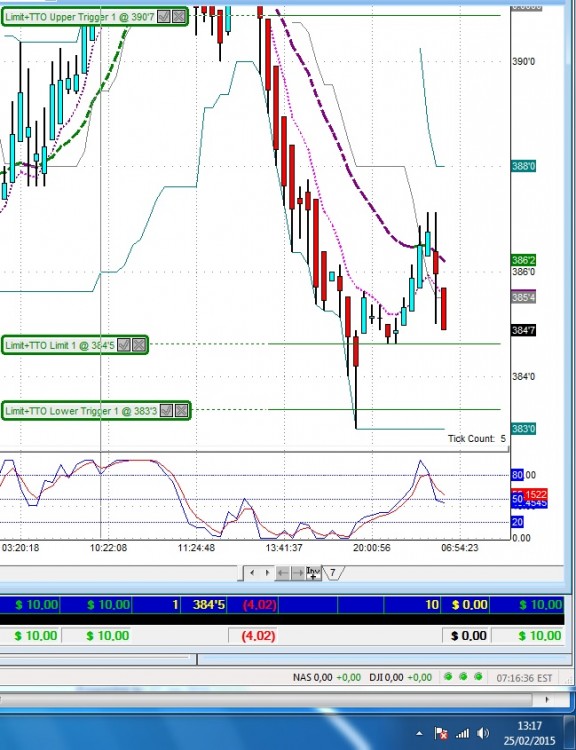Cancel the Upper Trigger order with X
Screen dimensions: 576x750
click(179, 17)
